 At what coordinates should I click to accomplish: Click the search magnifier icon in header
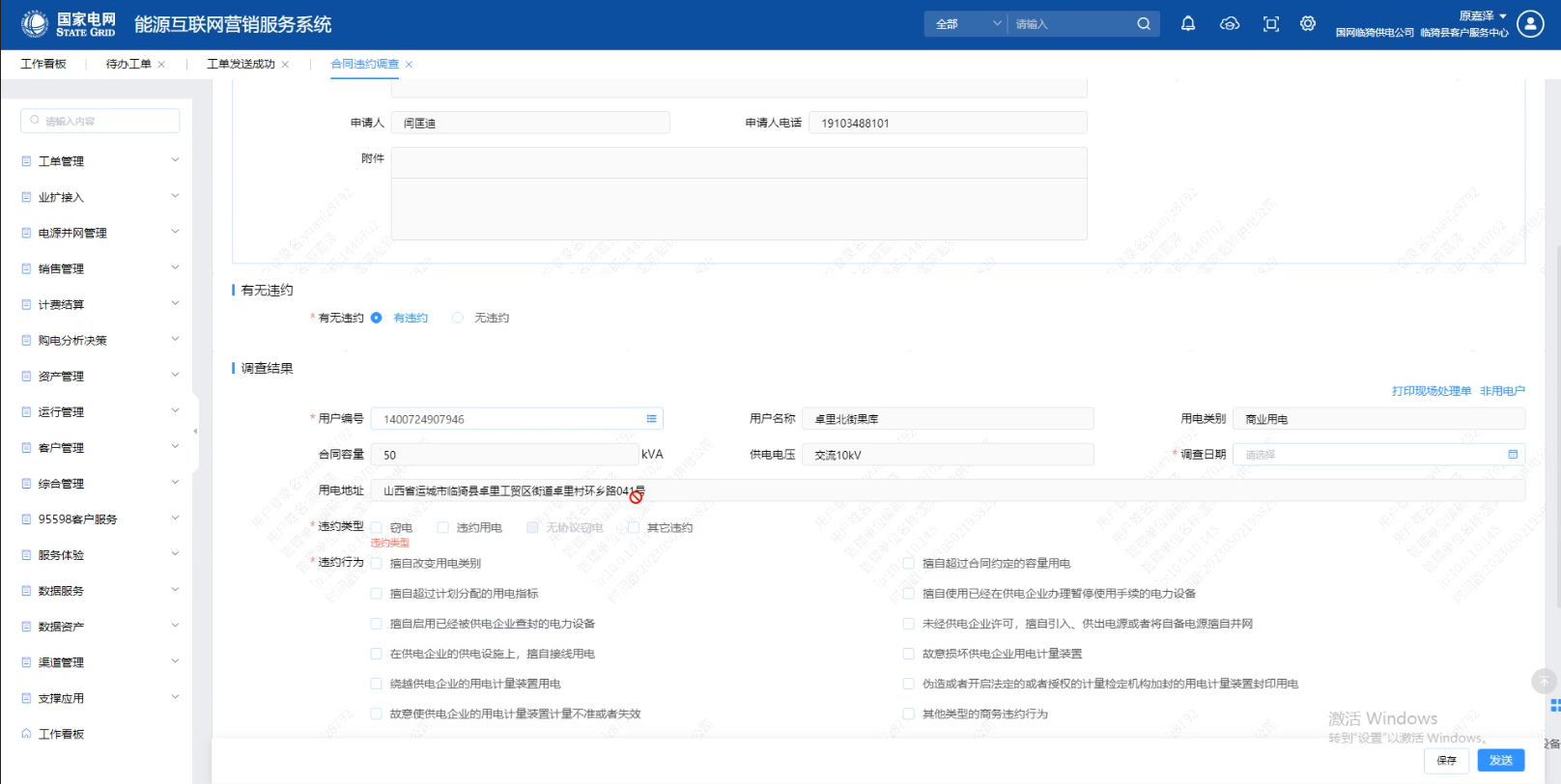[x=1144, y=24]
